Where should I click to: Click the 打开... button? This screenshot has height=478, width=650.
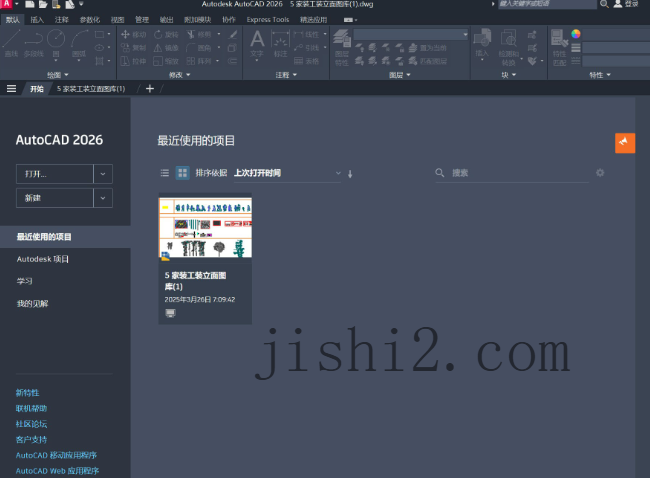tap(55, 174)
